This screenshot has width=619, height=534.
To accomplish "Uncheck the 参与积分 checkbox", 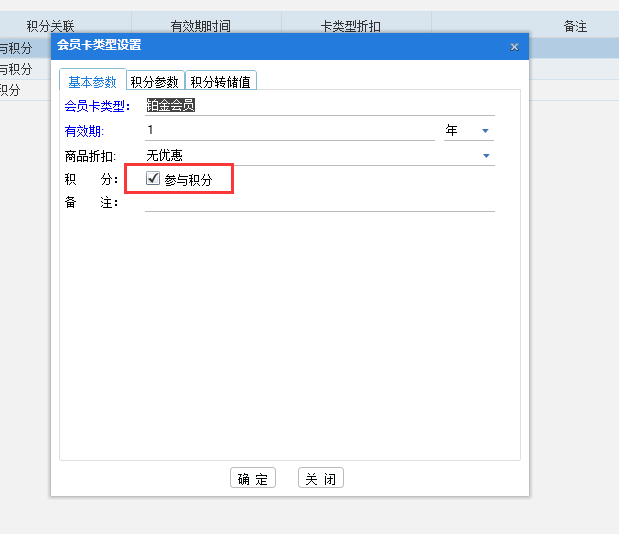I will pyautogui.click(x=153, y=179).
